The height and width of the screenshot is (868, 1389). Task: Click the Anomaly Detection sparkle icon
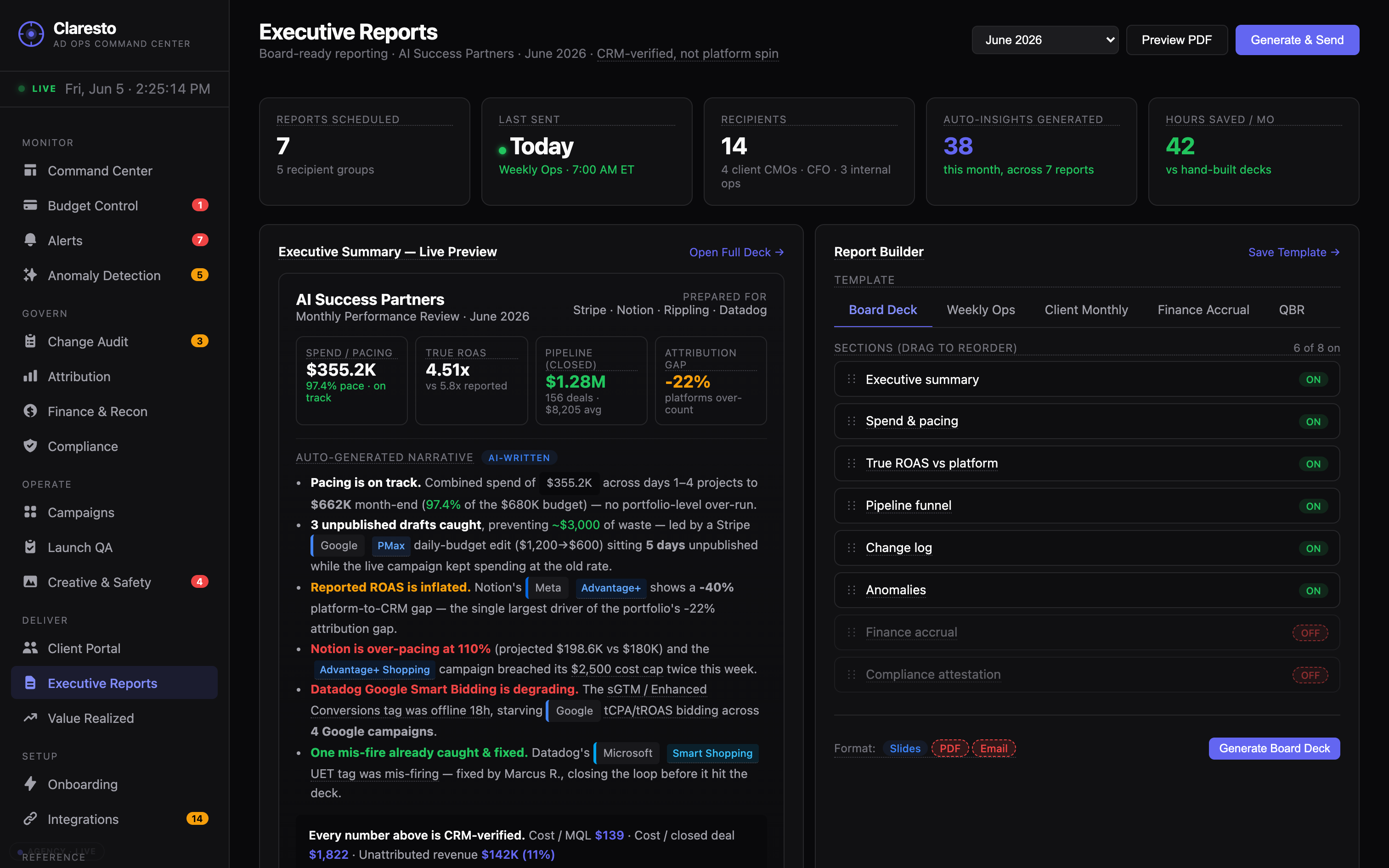[30, 275]
